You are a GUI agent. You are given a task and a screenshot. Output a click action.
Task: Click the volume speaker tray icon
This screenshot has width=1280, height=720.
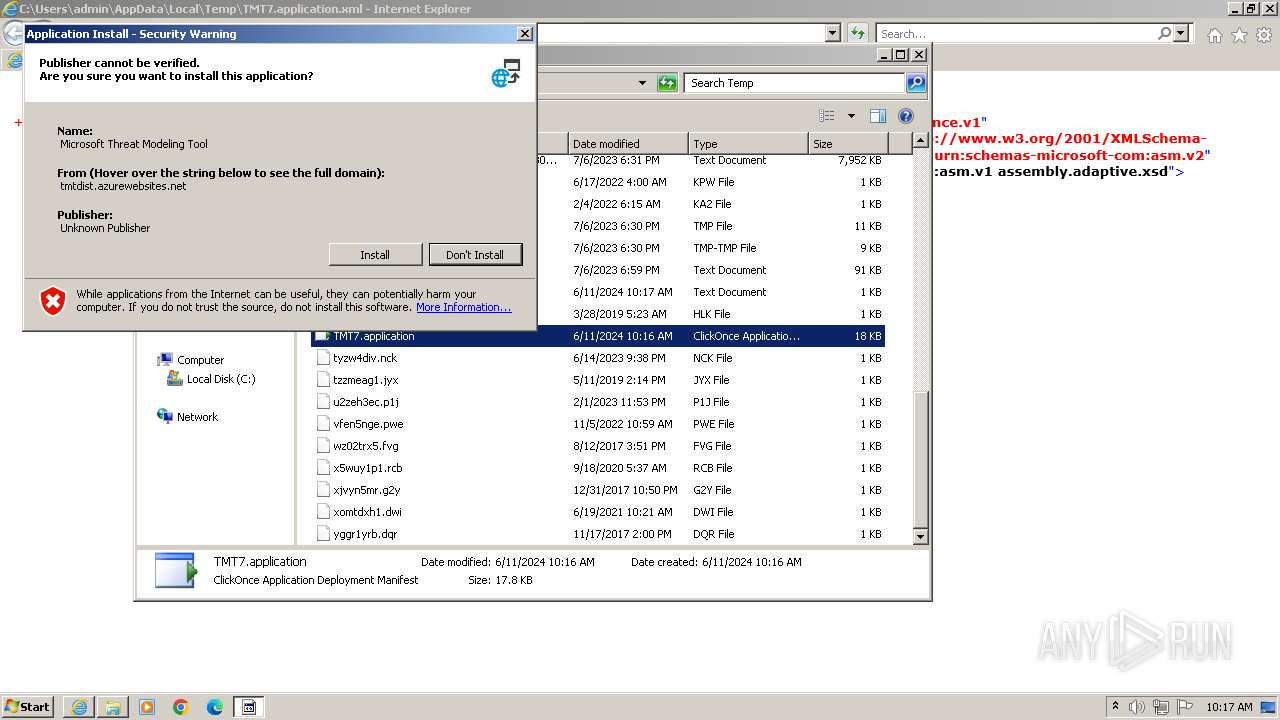1137,707
